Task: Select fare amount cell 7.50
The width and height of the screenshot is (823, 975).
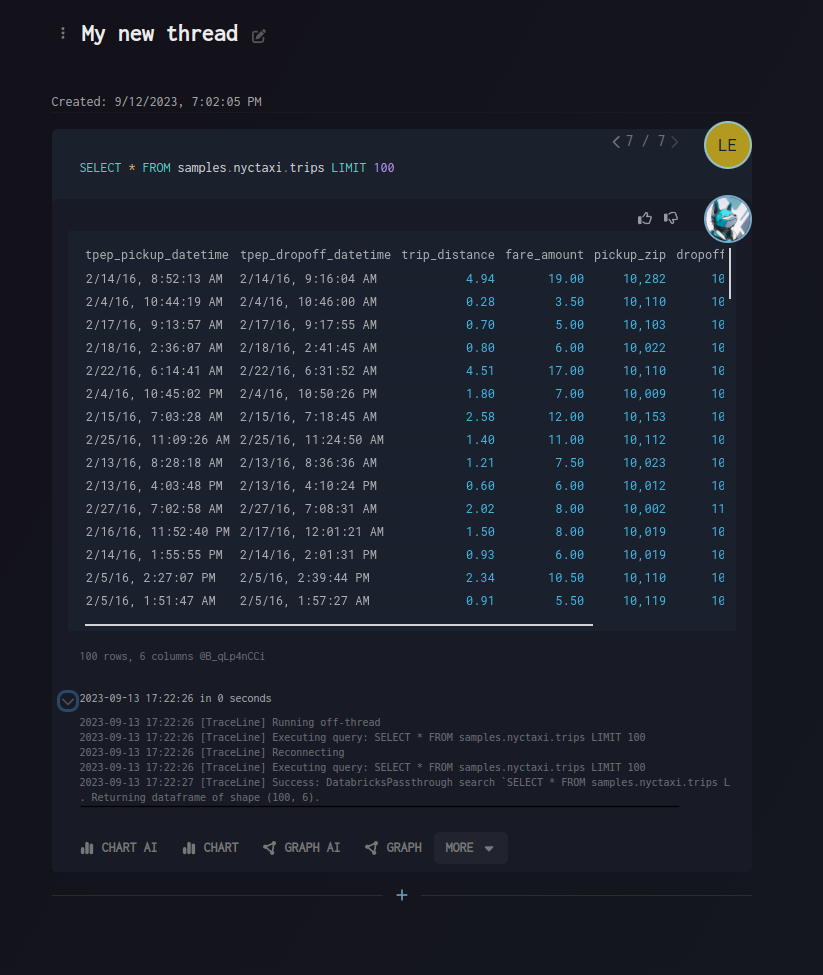Action: 569,463
